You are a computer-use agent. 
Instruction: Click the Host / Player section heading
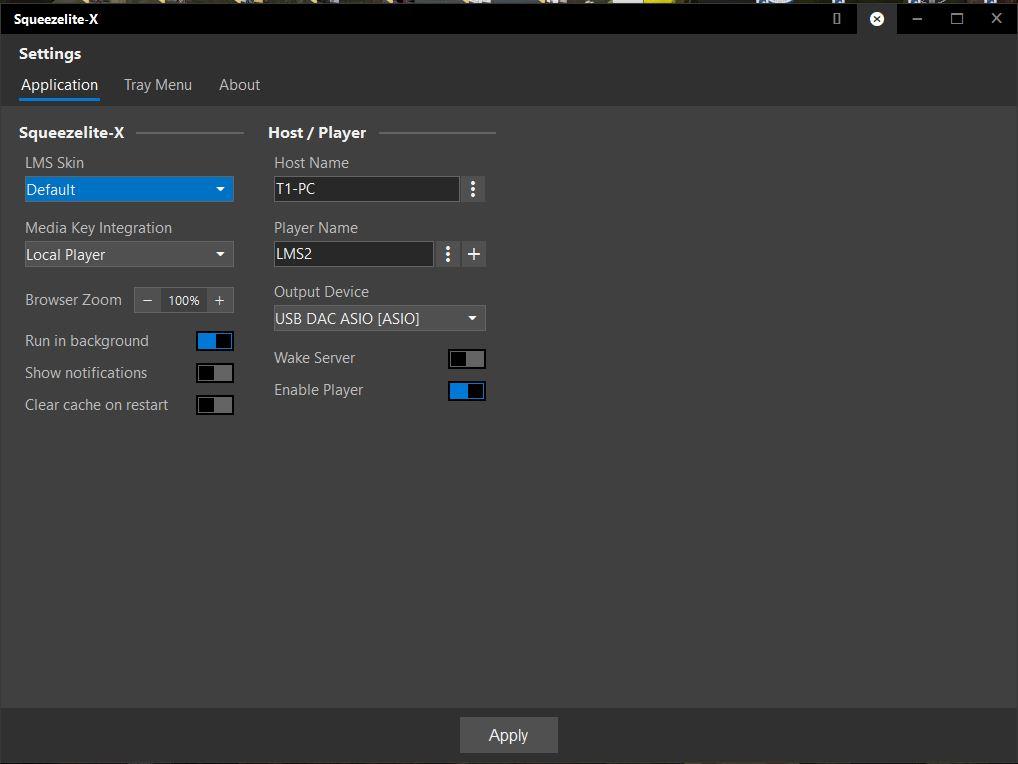(x=317, y=132)
